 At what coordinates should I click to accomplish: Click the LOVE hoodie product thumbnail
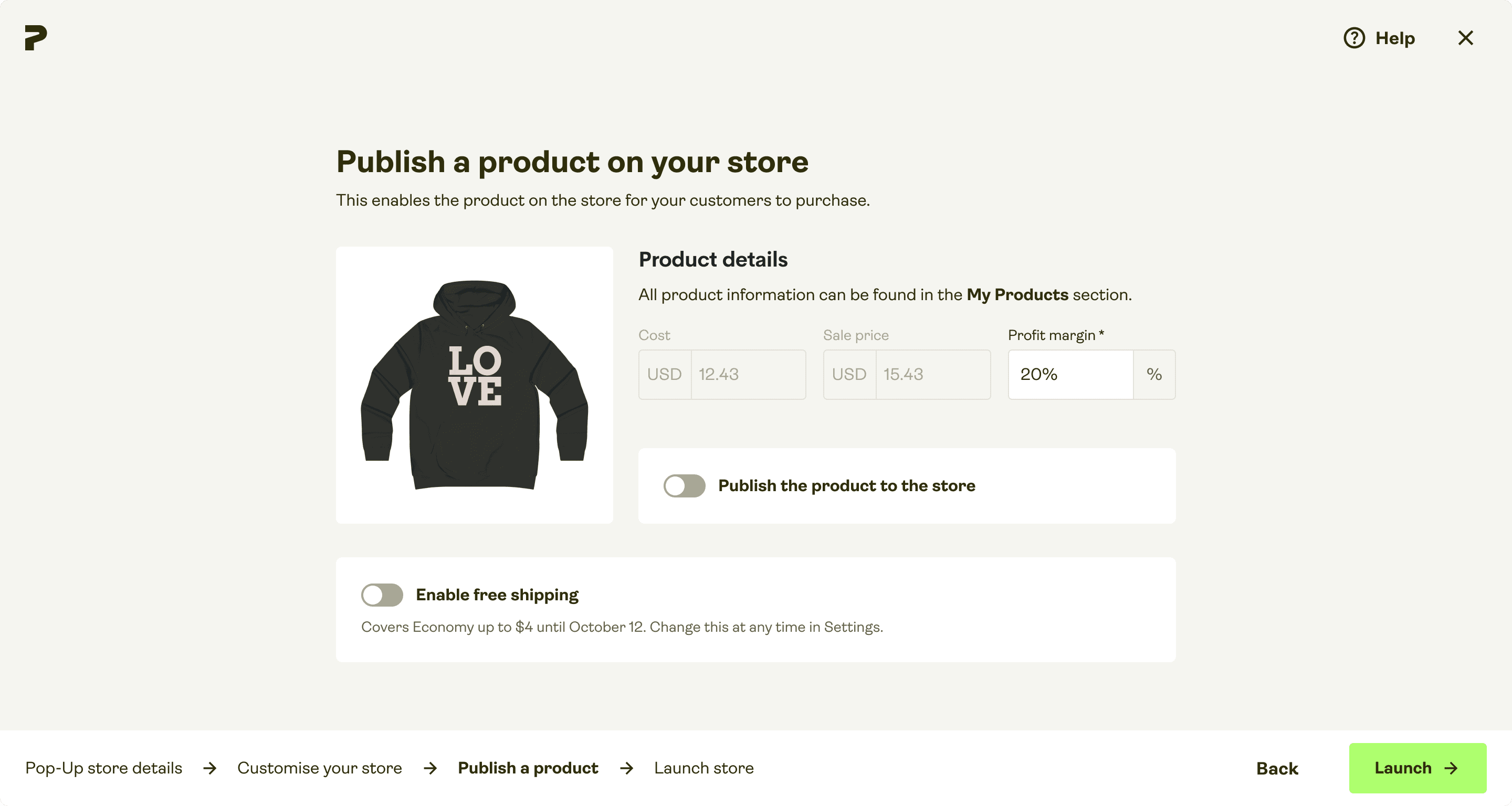tap(474, 385)
